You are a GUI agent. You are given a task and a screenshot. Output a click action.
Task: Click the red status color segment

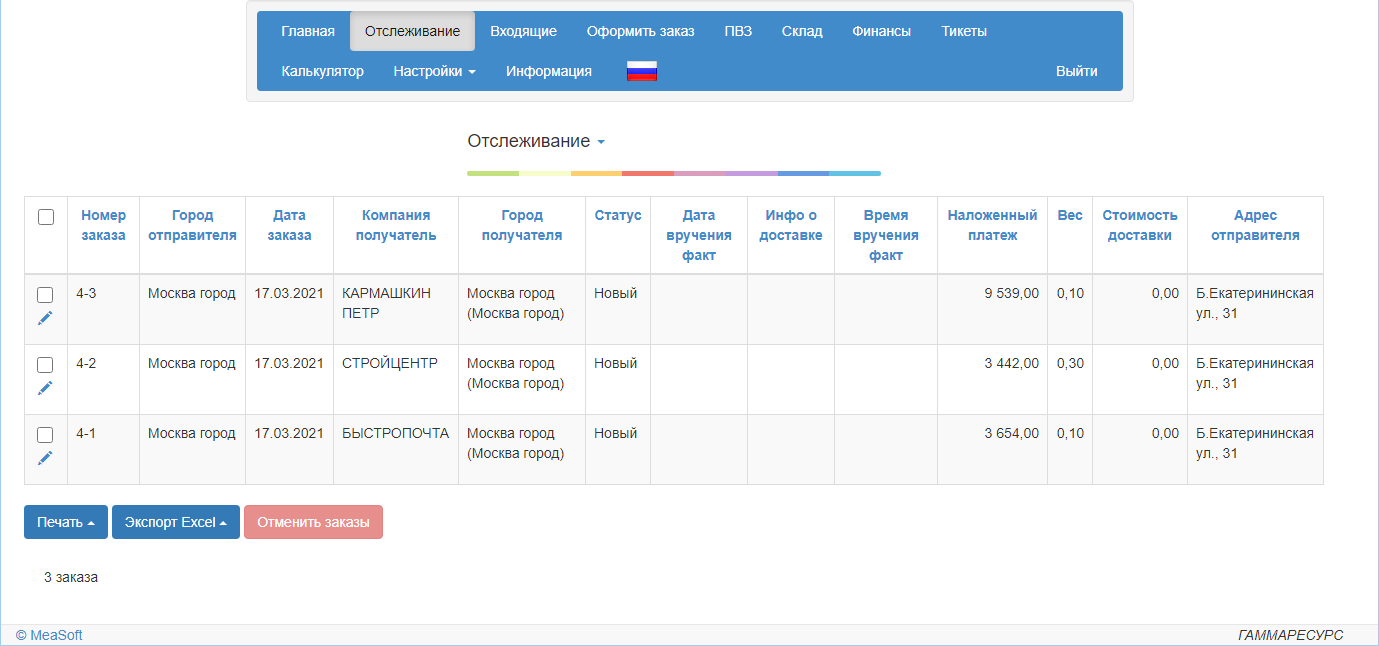pos(648,174)
